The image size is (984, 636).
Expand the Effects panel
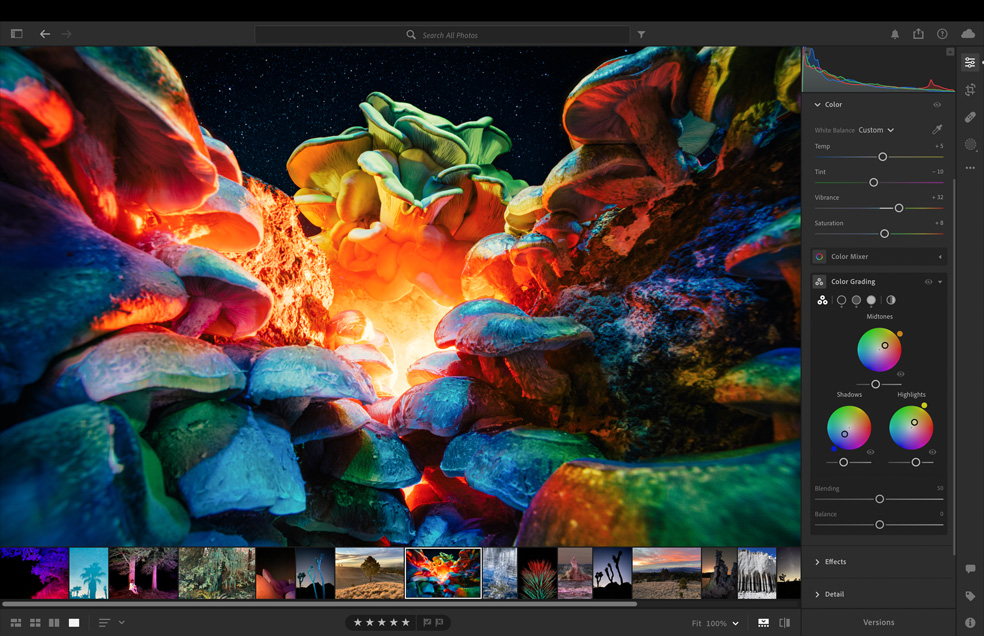(834, 562)
